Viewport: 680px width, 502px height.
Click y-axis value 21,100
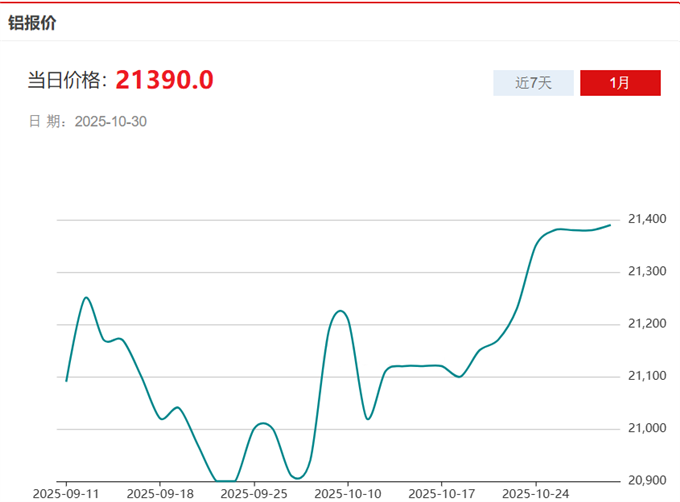645,376
